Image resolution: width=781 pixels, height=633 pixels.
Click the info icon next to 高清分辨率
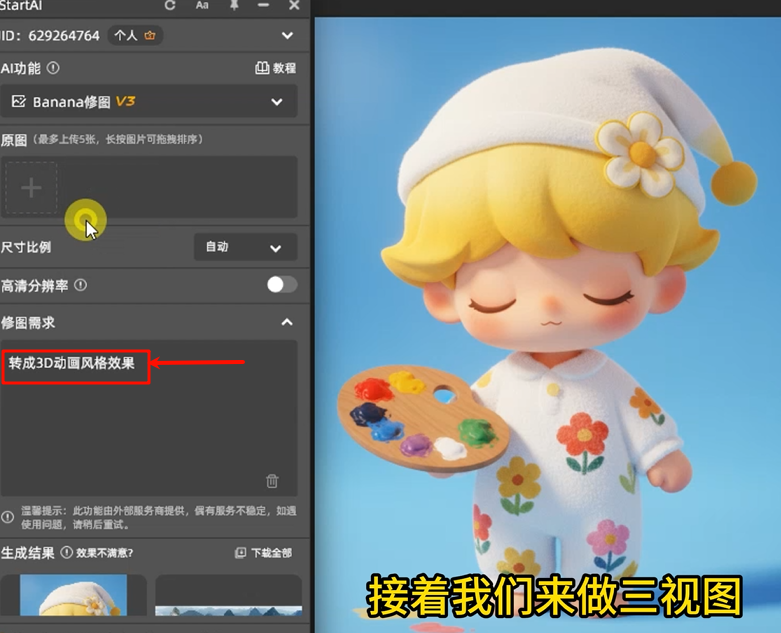point(80,285)
